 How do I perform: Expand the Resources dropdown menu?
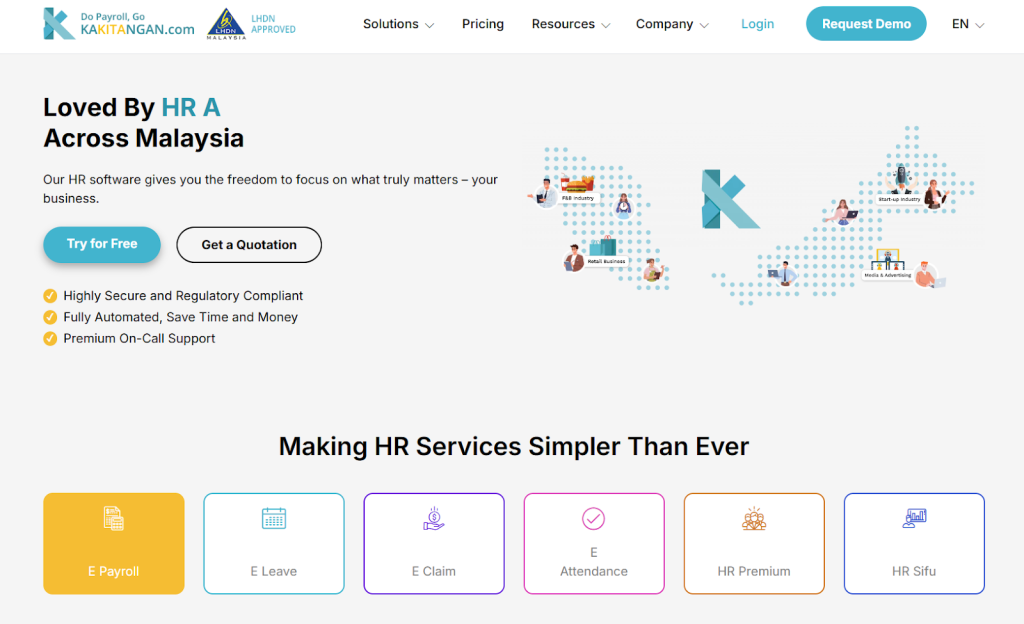coord(572,24)
